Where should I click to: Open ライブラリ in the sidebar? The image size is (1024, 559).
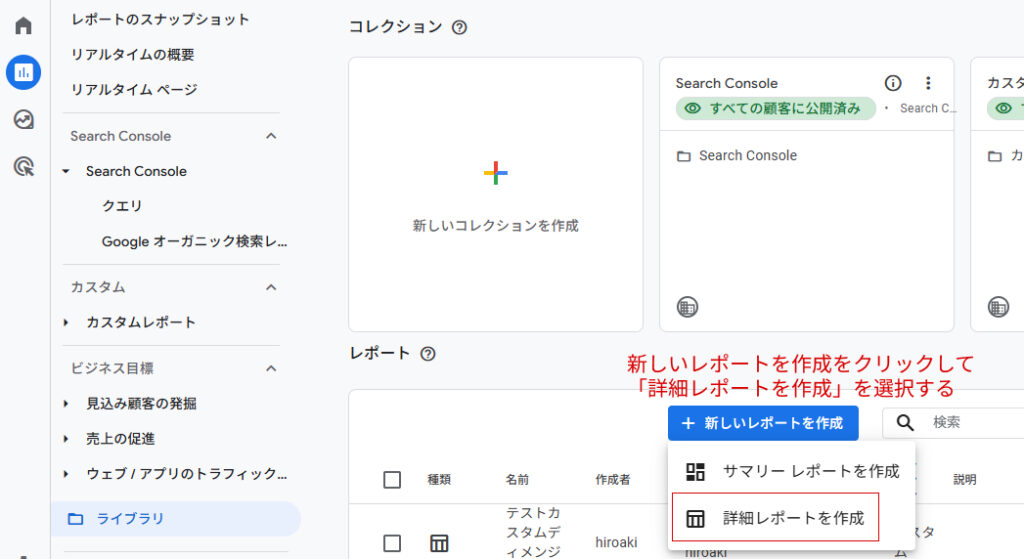(130, 519)
